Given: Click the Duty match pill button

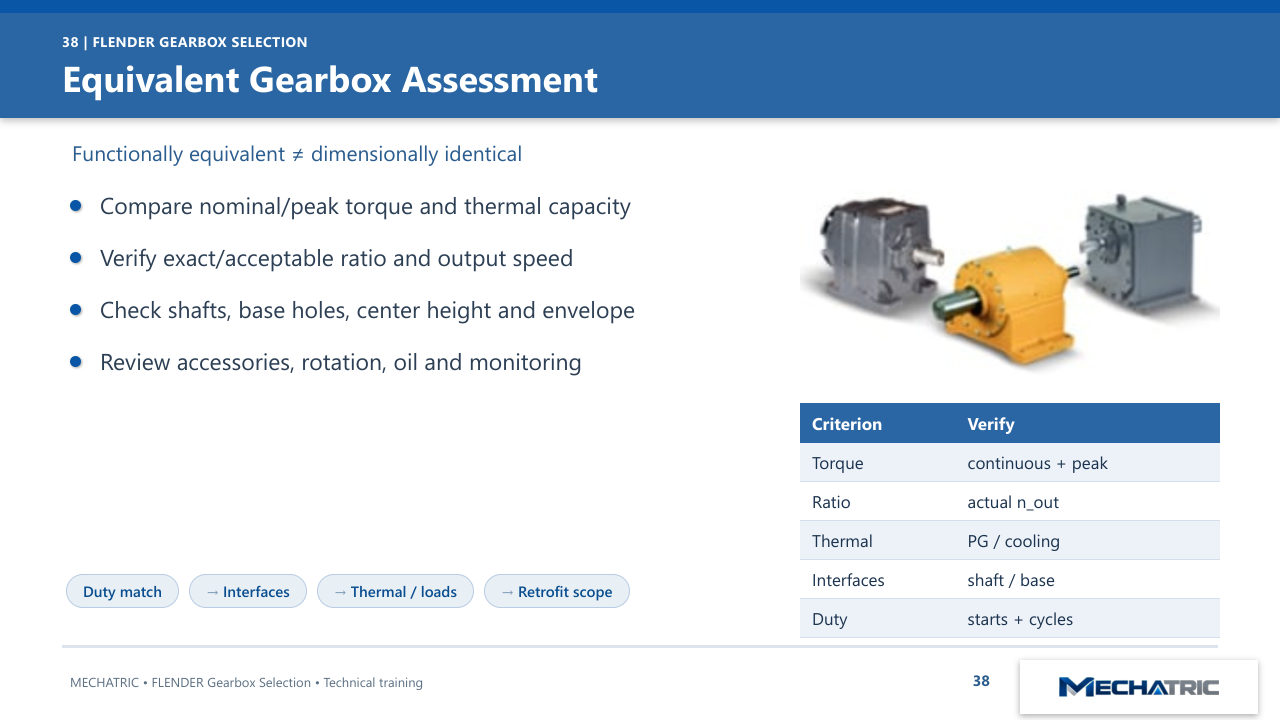Looking at the screenshot, I should point(122,591).
